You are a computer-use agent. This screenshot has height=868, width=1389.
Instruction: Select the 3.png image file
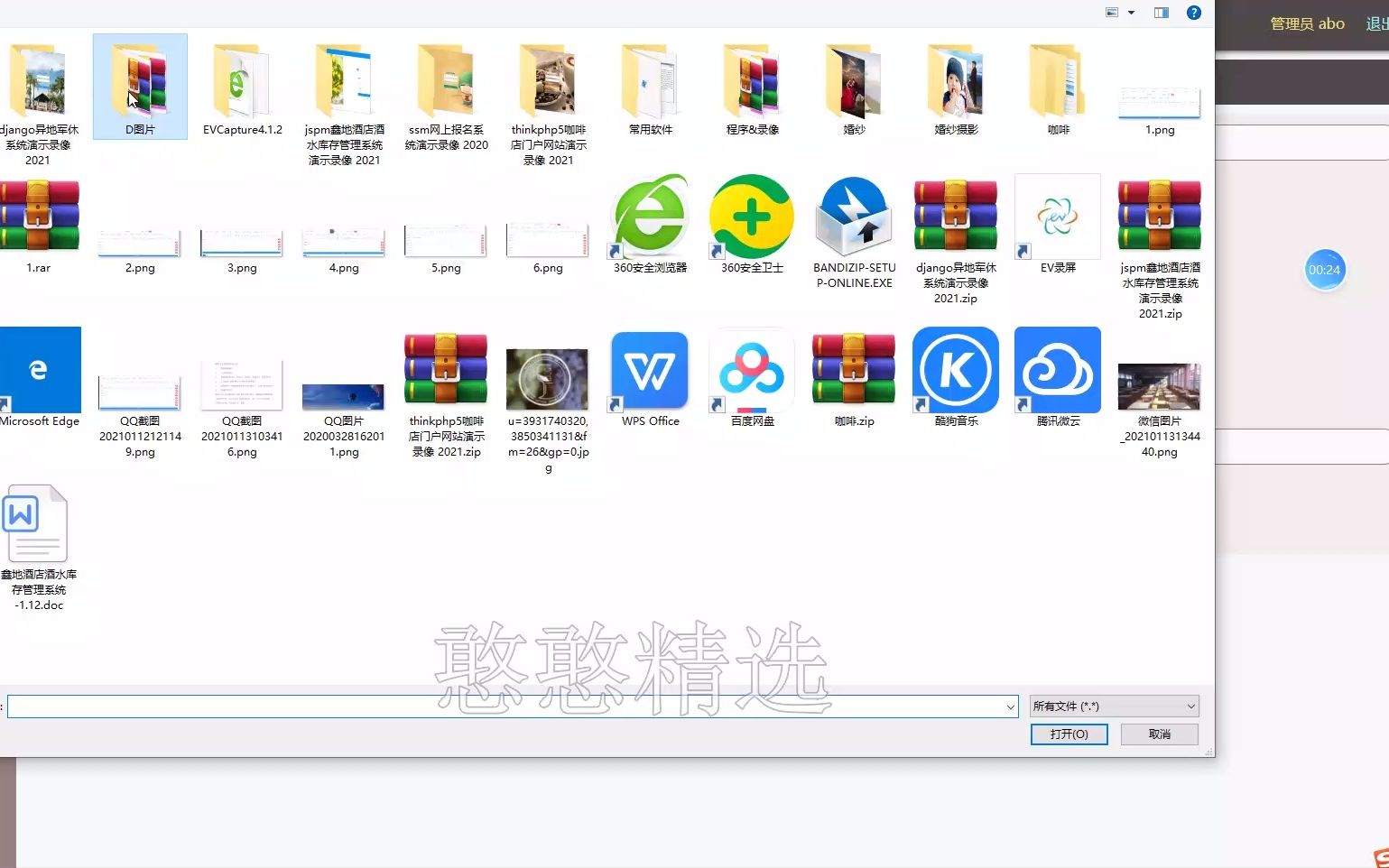tap(242, 250)
